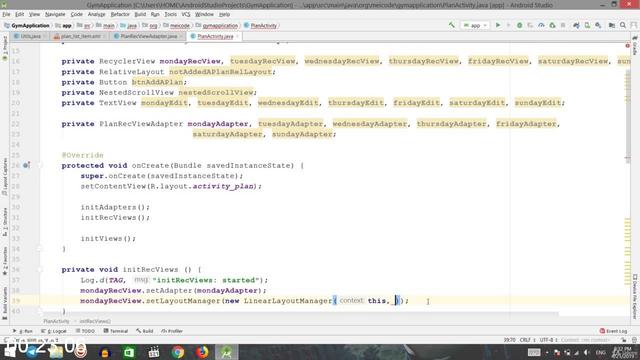Viewport: 640px width, 360px height.
Task: Toggle the Layout Captures side panel
Action: tap(5, 177)
